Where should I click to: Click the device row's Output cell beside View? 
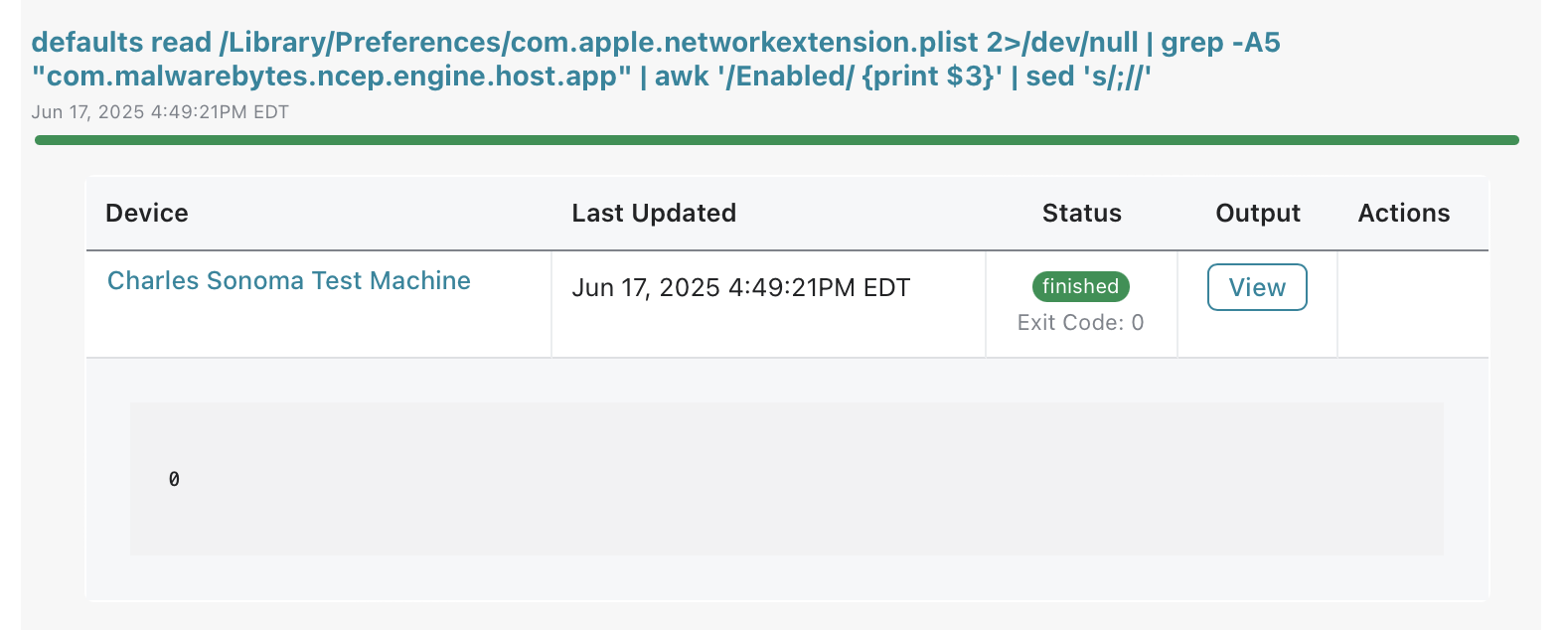[x=1257, y=335]
